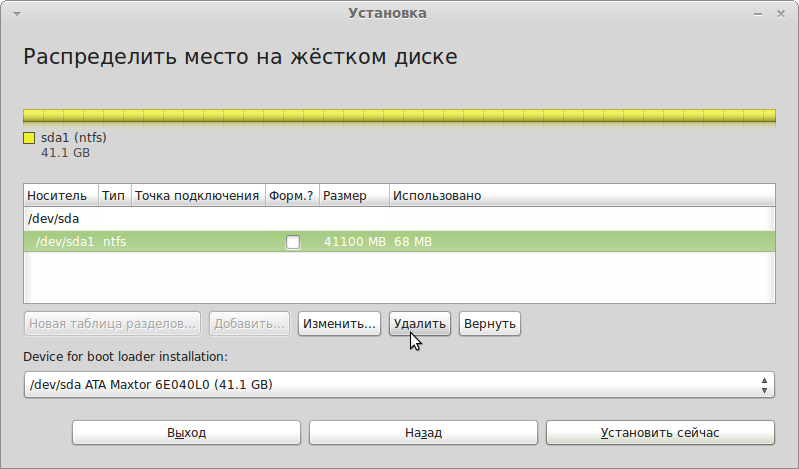
Task: Click the yellow sda1 legend swatch
Action: pos(29,138)
